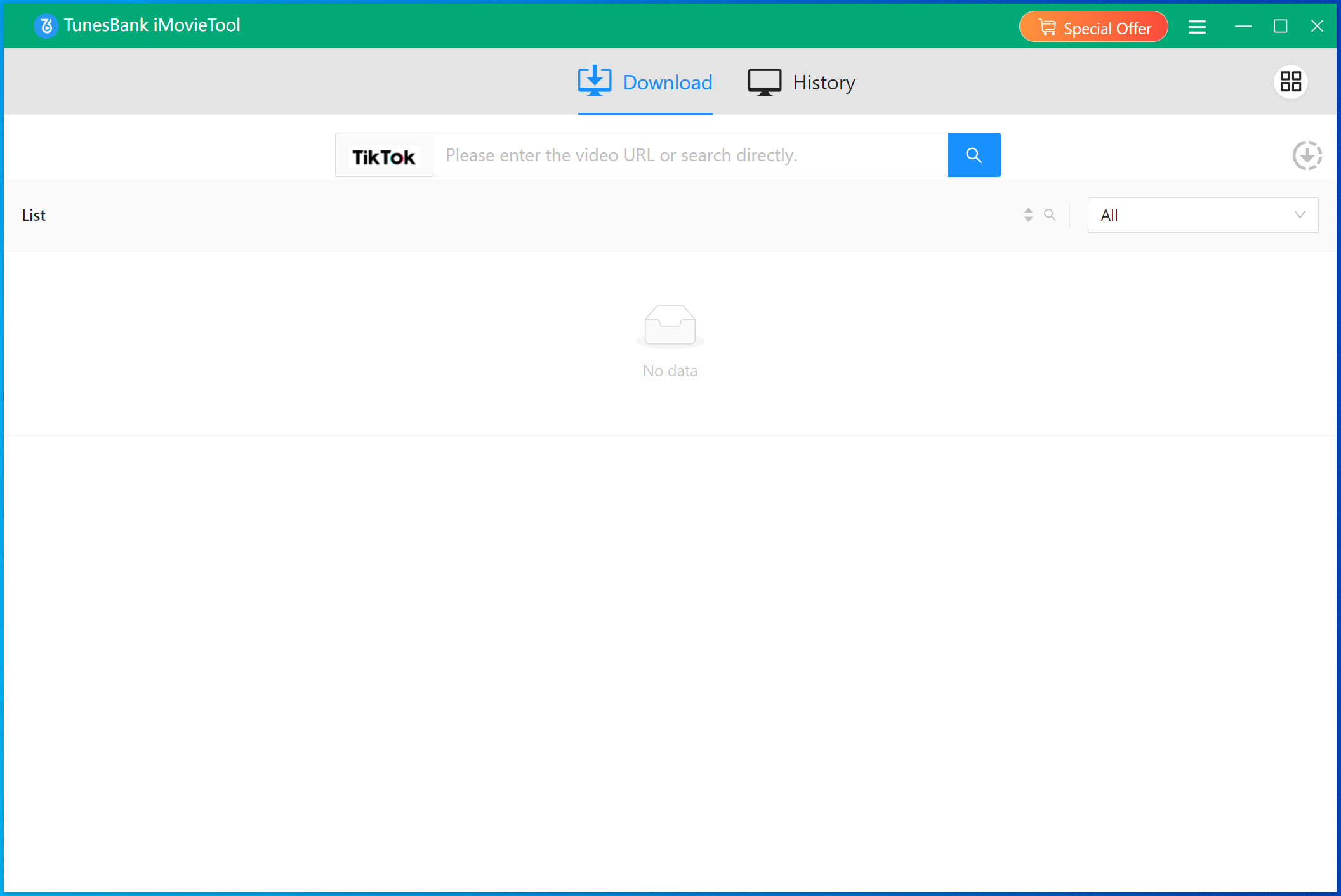Minimize the TunesBank window
This screenshot has height=896, width=1341.
[x=1243, y=27]
